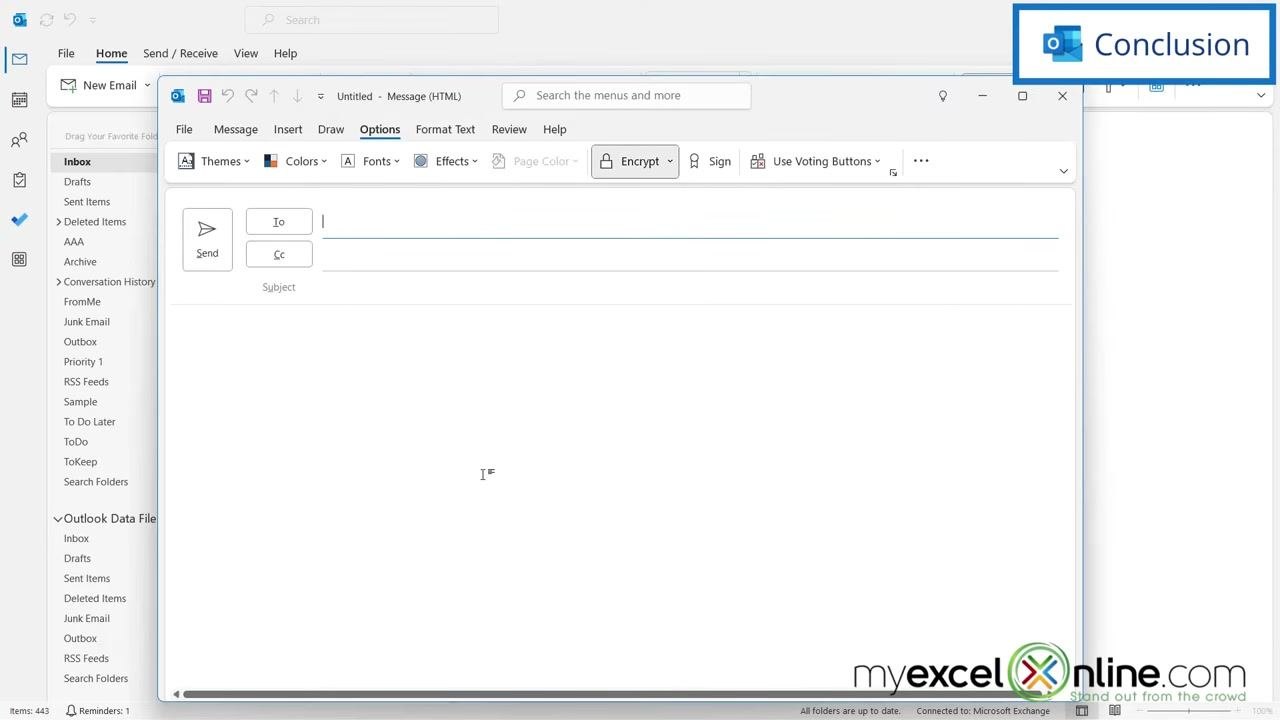Switch to the Draw ribbon tab
The width and height of the screenshot is (1280, 720).
point(331,129)
